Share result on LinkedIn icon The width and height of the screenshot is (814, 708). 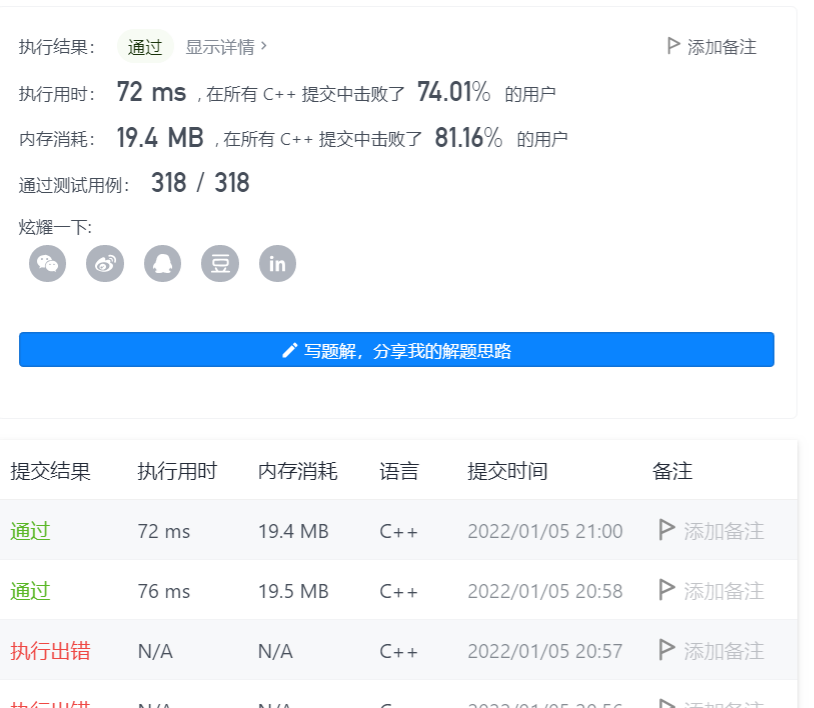[x=277, y=263]
